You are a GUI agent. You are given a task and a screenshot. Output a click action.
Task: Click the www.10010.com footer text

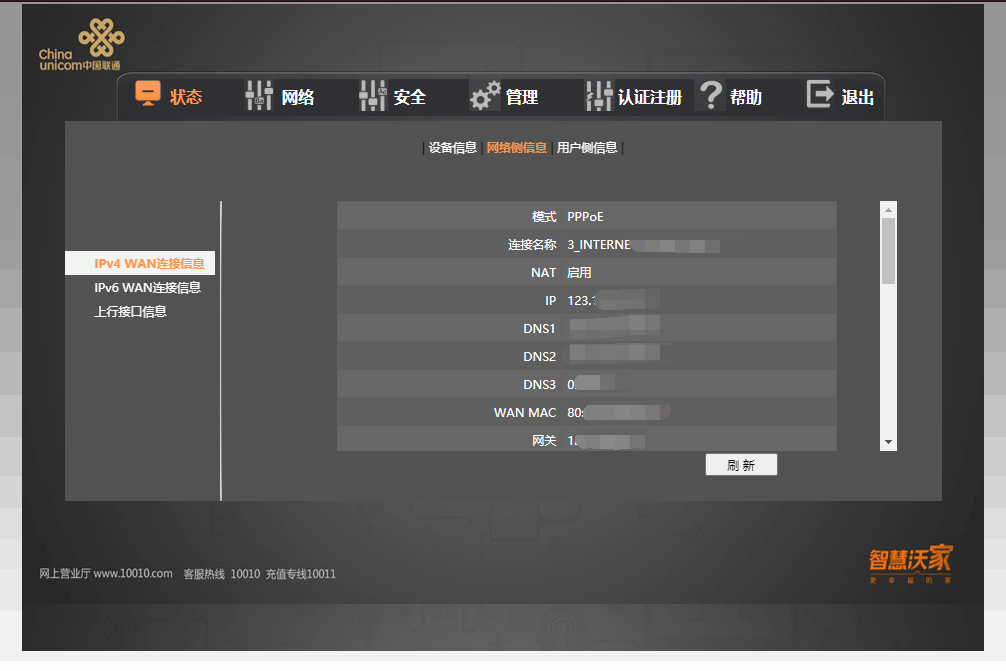(133, 573)
